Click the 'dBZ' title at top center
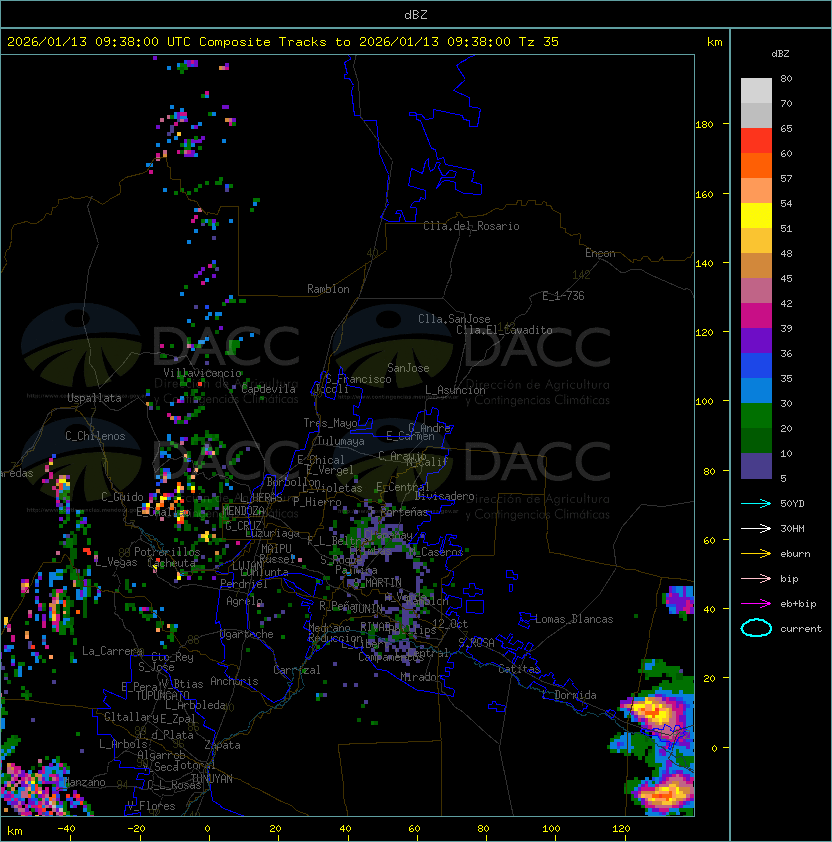Screen dimensions: 832x842 coord(416,14)
